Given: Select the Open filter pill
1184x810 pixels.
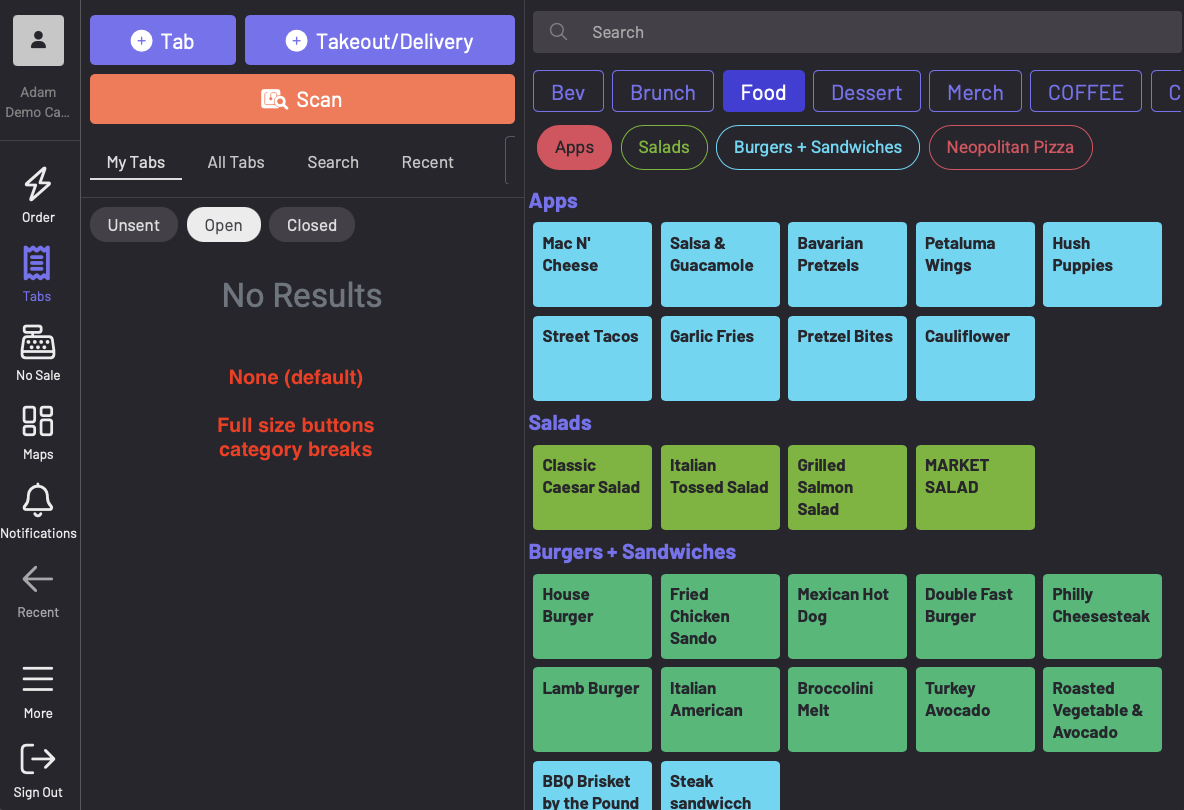Looking at the screenshot, I should (223, 225).
